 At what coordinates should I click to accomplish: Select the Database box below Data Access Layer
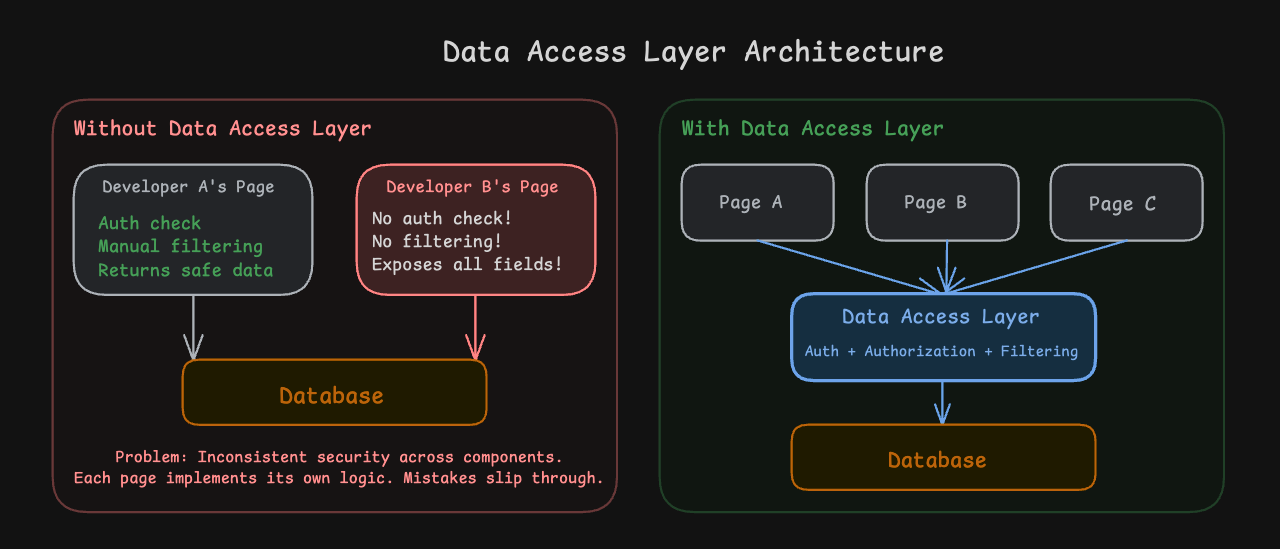pos(943,457)
